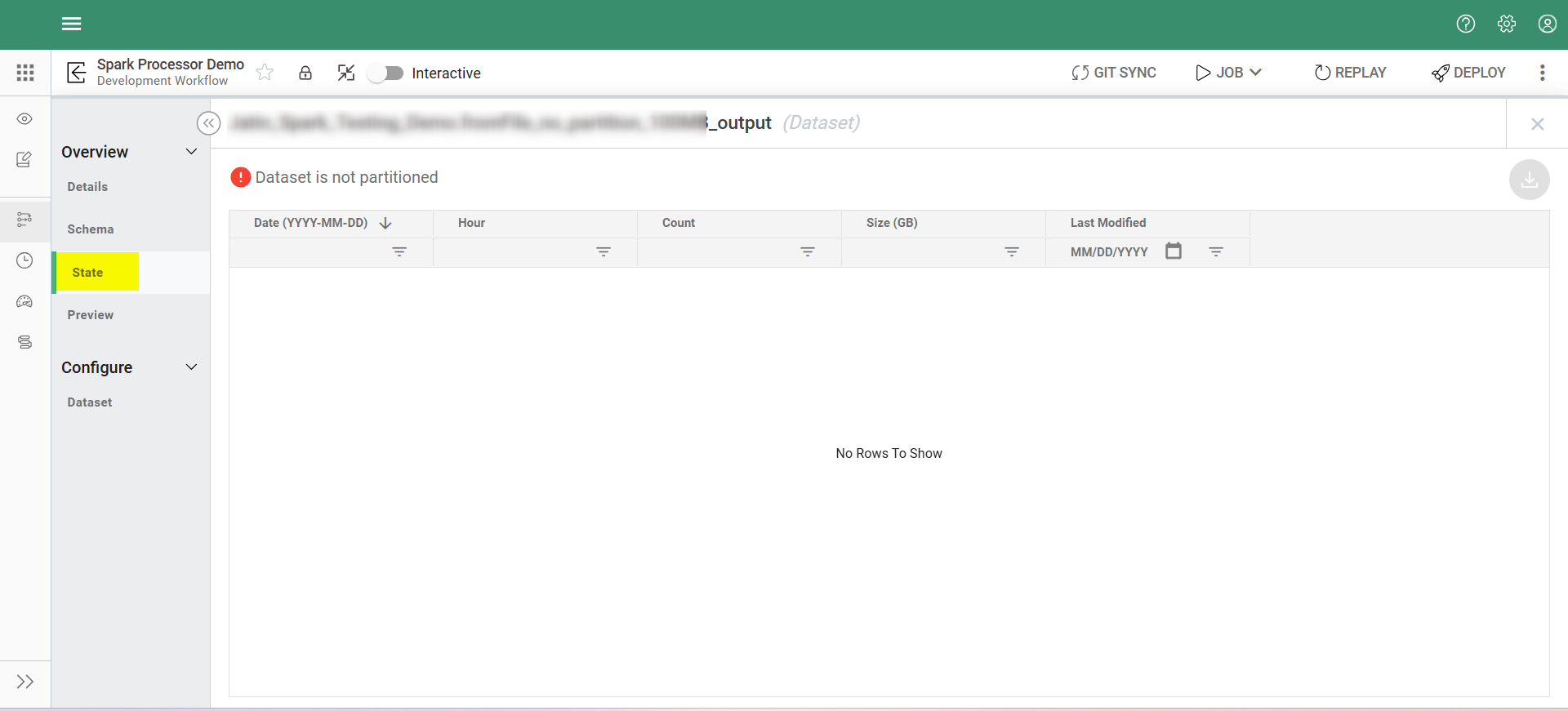This screenshot has height=711, width=1568.
Task: Select the Preview menu item
Action: click(x=91, y=315)
